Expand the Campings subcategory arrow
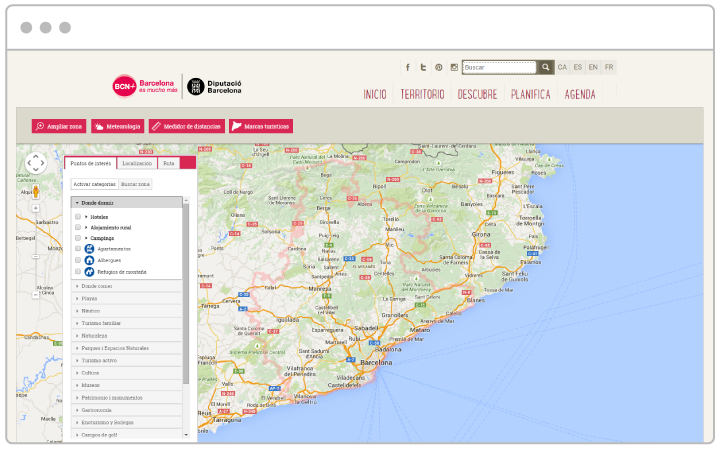 [86, 238]
